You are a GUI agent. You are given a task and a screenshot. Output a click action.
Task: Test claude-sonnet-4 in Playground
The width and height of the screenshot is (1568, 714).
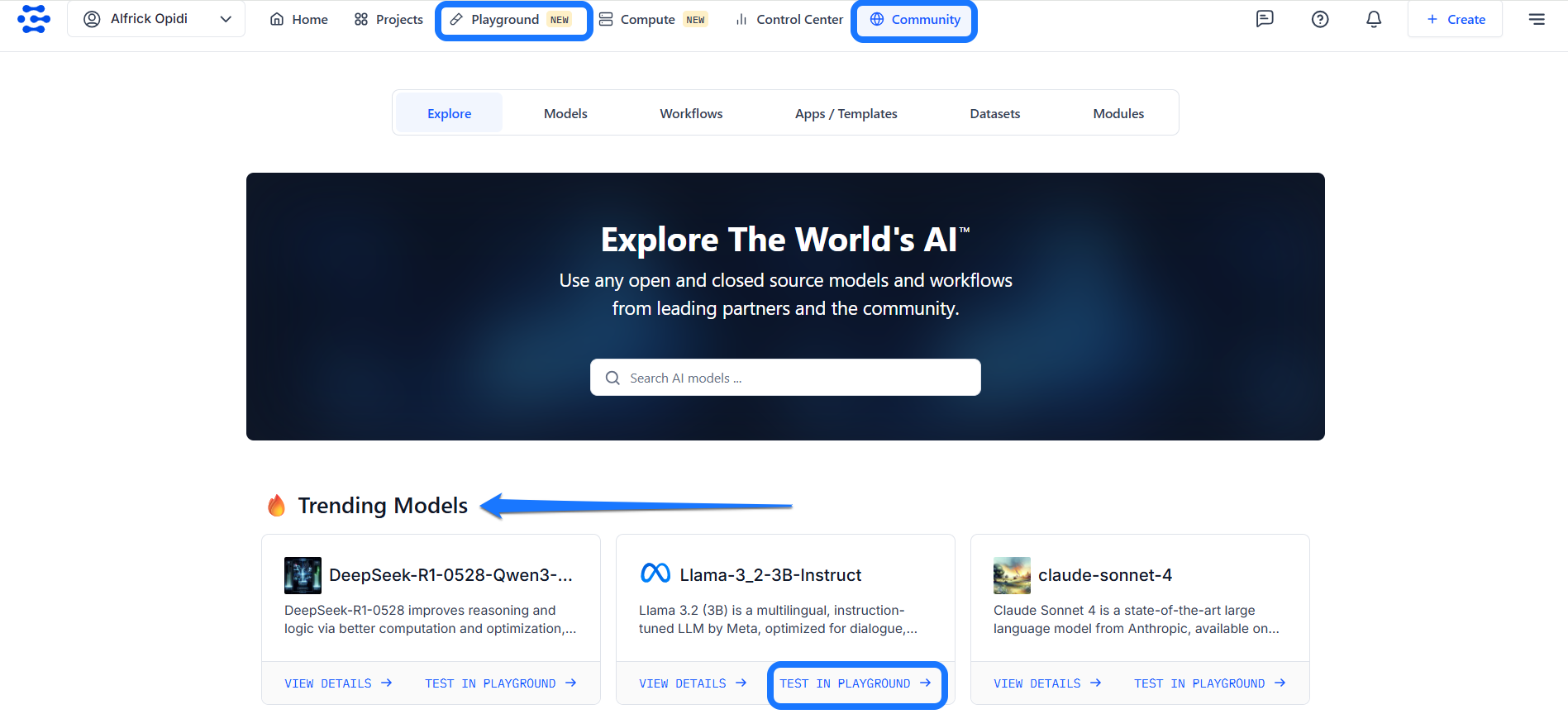coord(1210,683)
